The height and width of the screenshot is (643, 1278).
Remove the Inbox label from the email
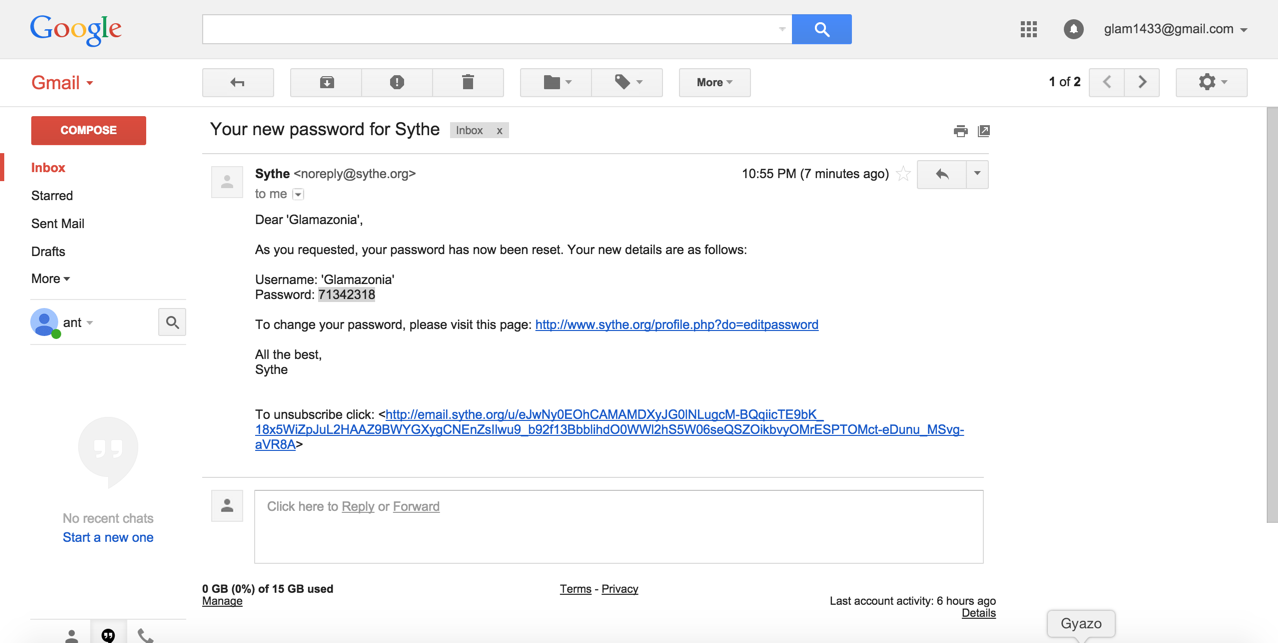499,131
